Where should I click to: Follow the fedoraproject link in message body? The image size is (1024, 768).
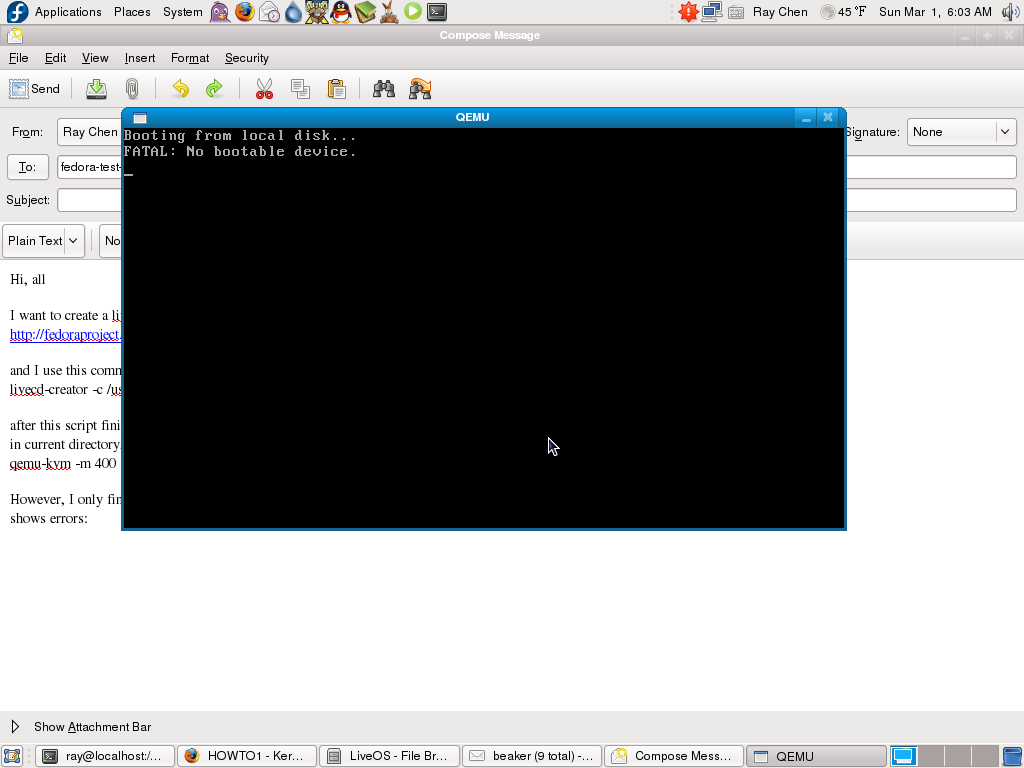[x=65, y=334]
